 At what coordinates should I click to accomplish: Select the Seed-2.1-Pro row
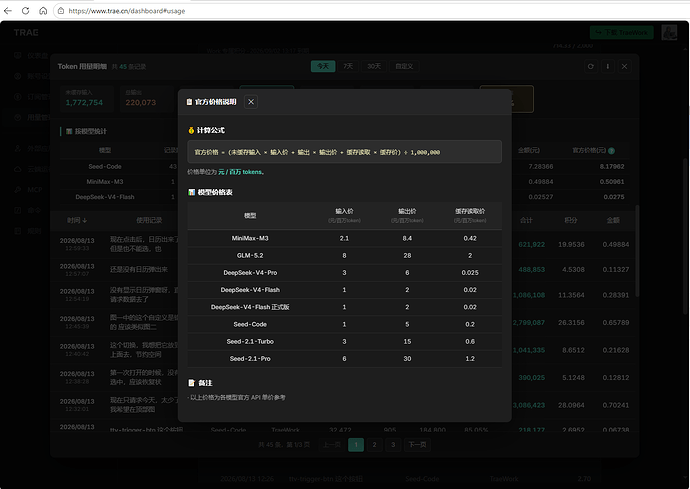[345, 358]
